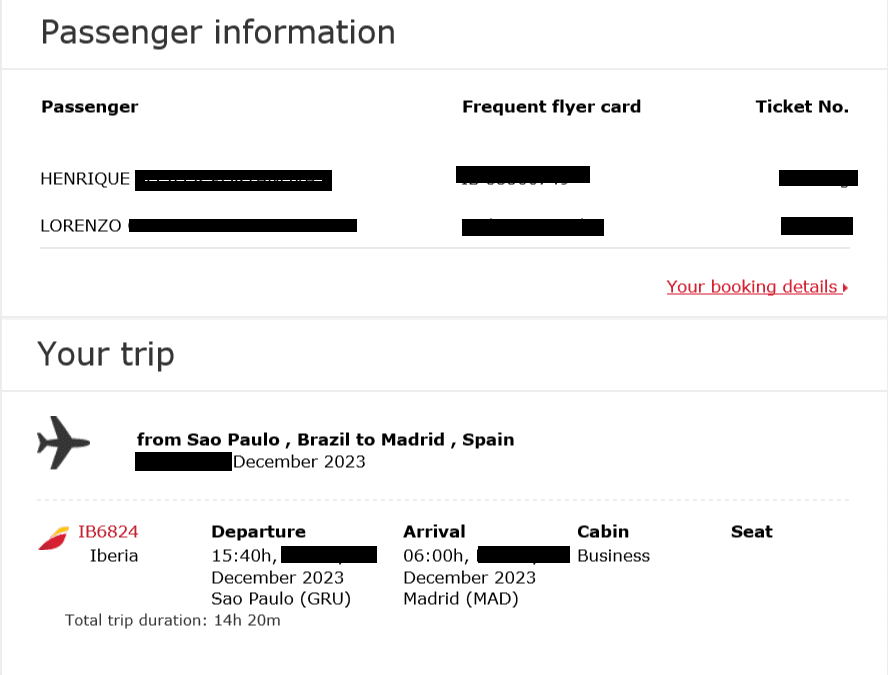Screen dimensions: 888x675
Task: Click the airplane icon in Your trip
Action: 63,443
